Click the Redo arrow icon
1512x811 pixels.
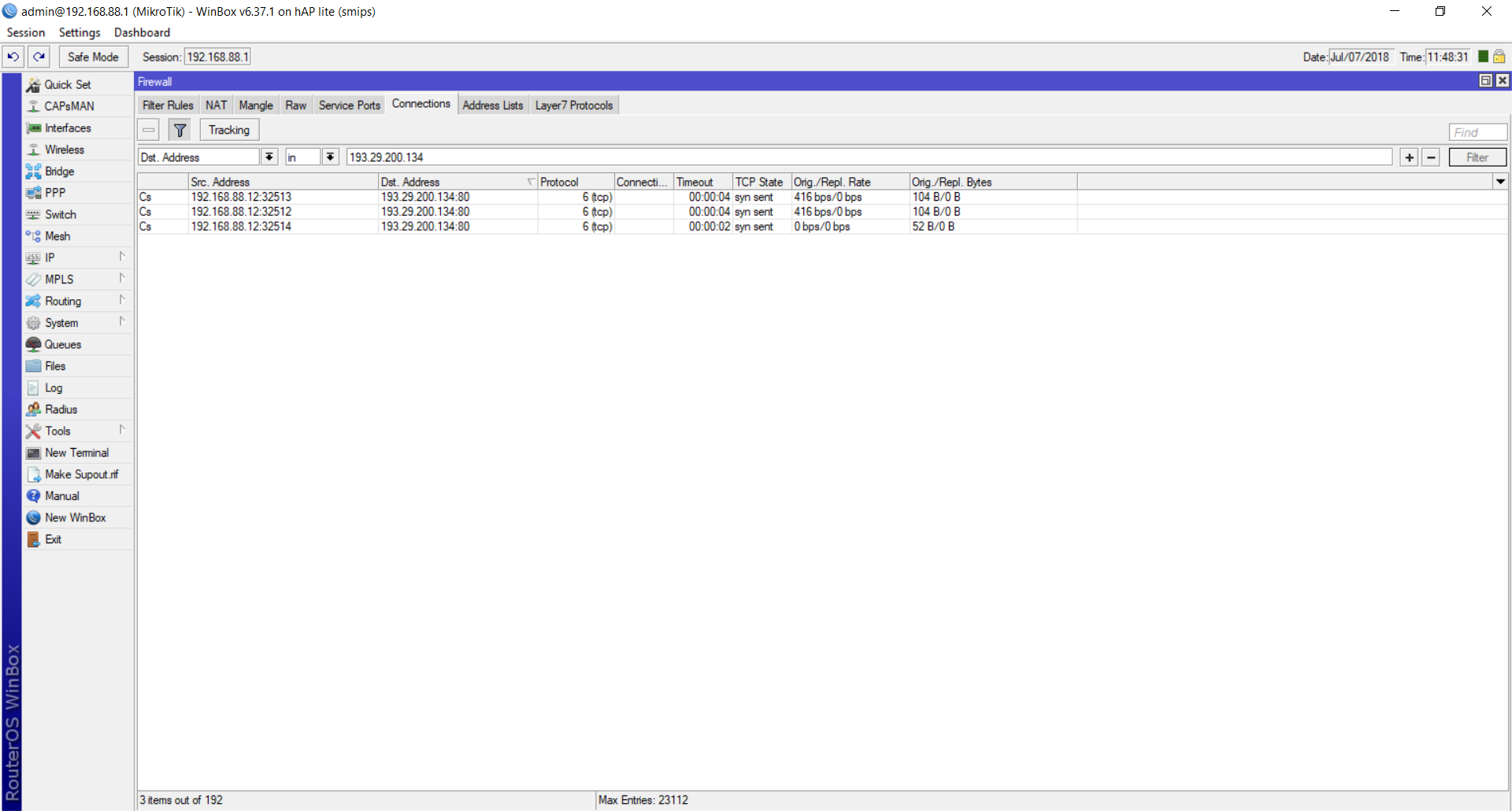[x=39, y=57]
